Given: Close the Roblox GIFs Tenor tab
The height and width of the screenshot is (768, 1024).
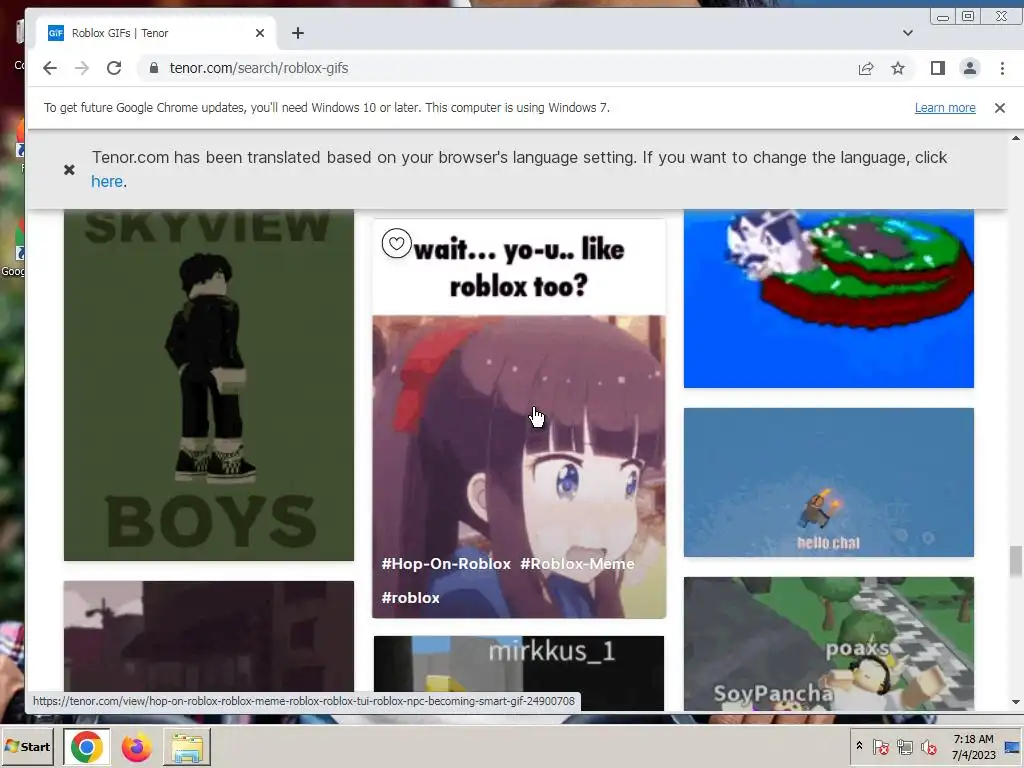Looking at the screenshot, I should click(x=260, y=33).
